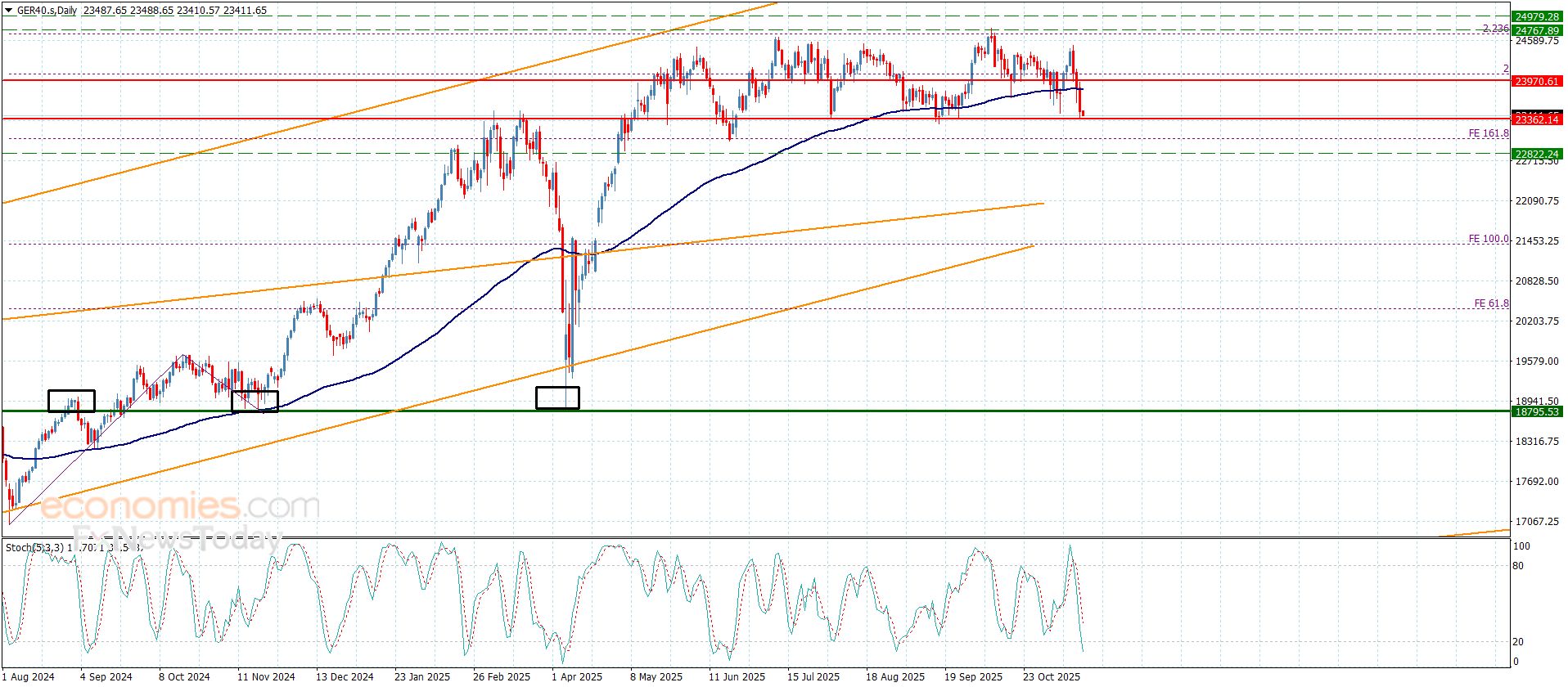Select the FE 100.0 Fibonacci label

1488,239
